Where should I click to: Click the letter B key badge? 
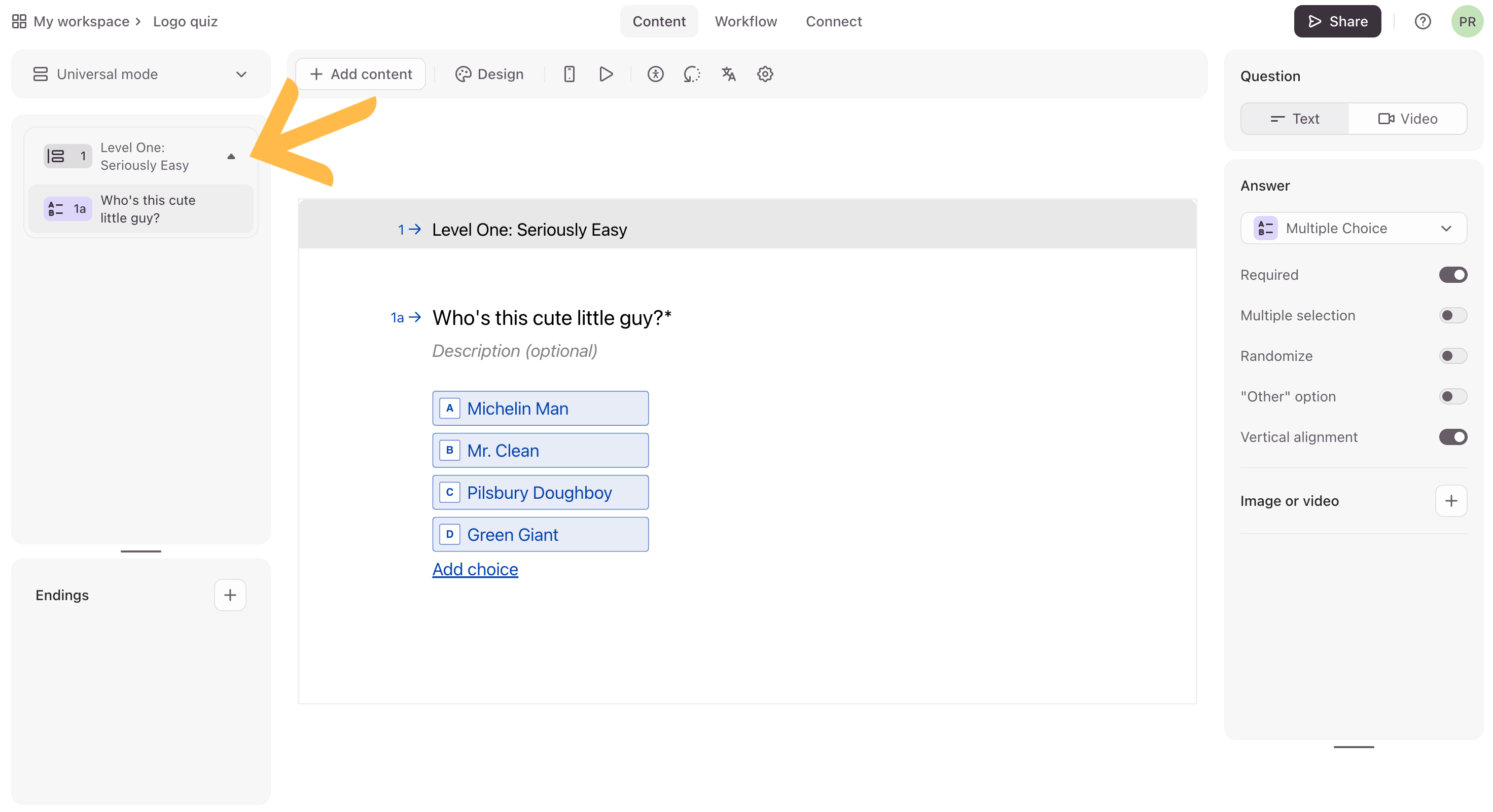(x=449, y=451)
